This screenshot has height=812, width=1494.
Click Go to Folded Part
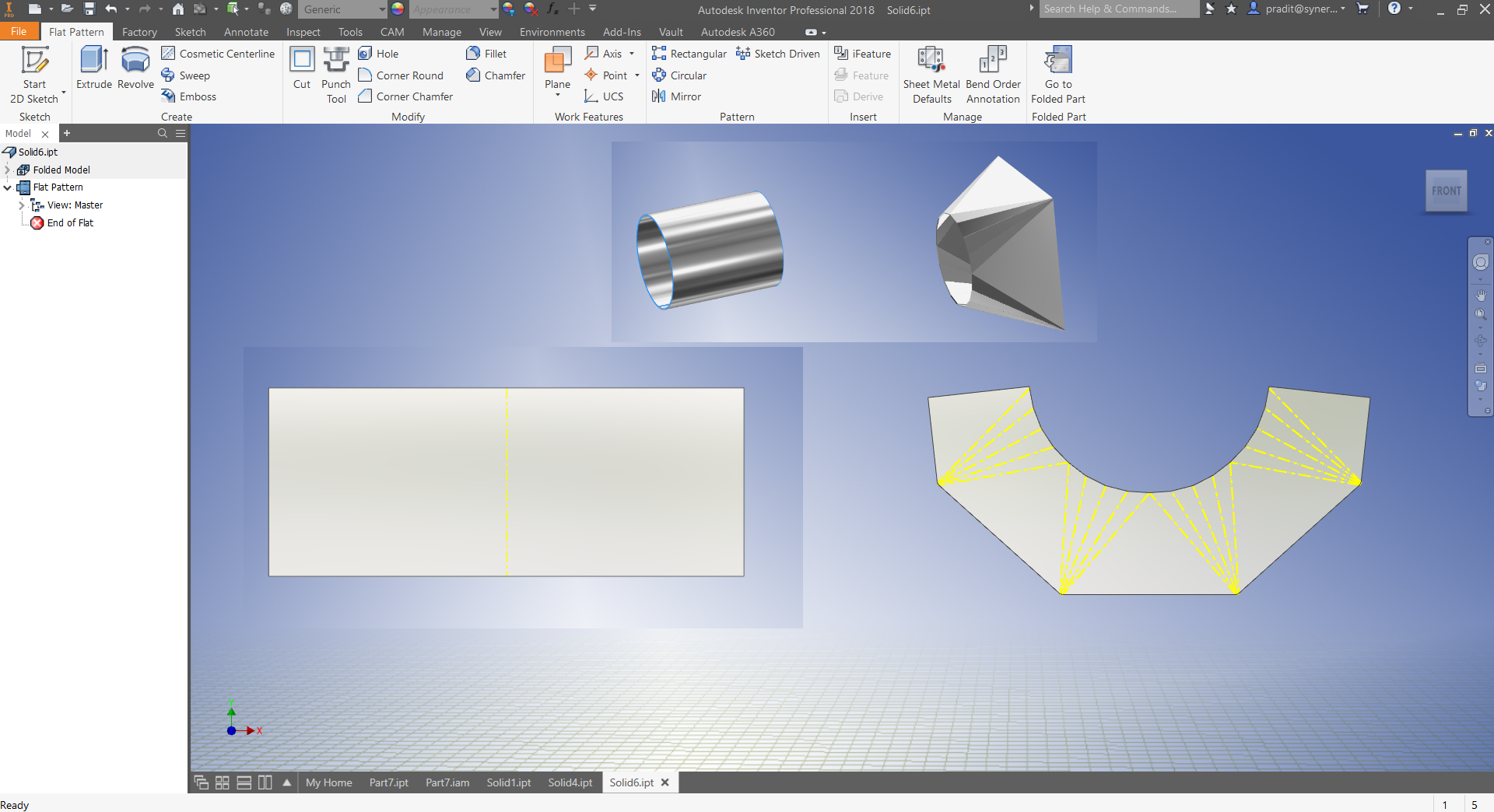[1057, 74]
